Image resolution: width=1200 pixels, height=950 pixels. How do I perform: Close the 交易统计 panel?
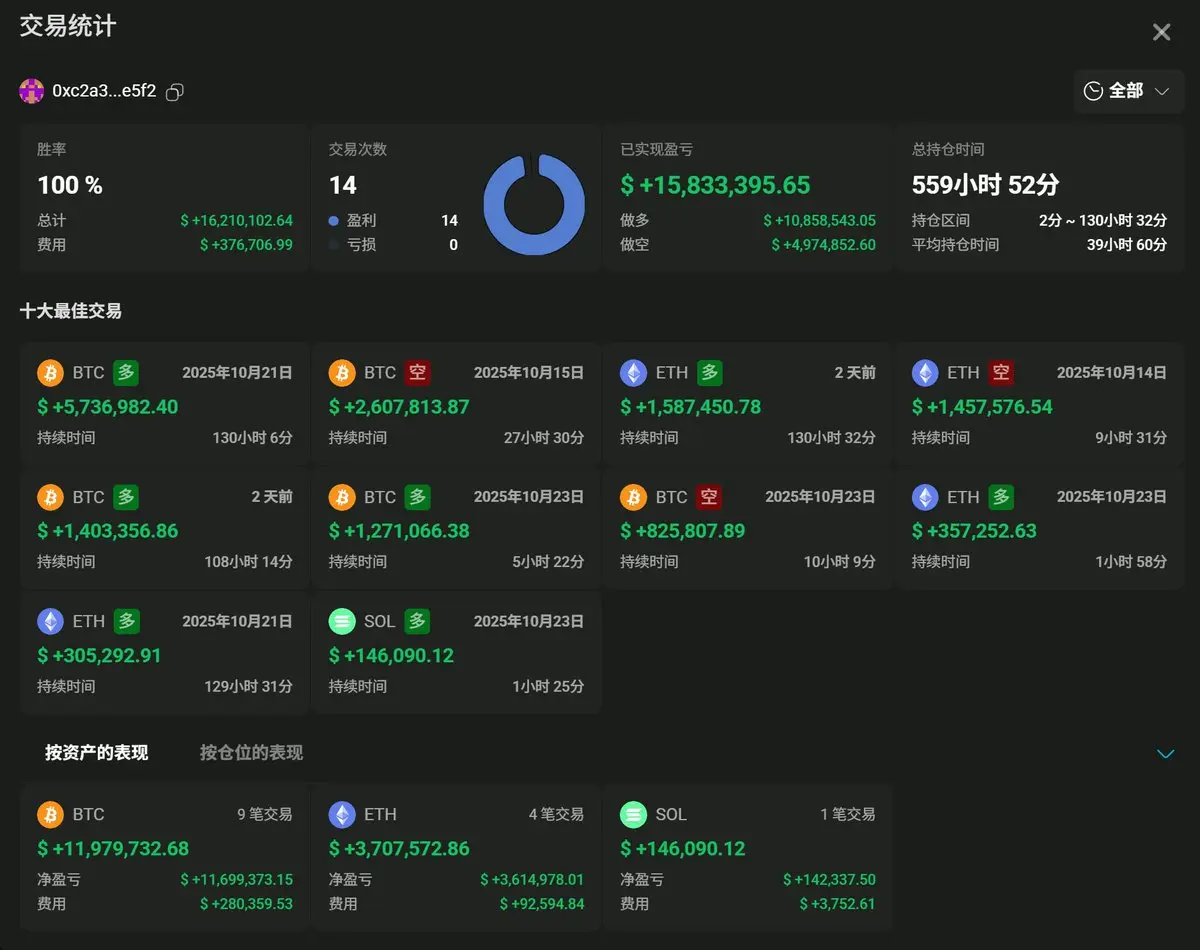click(1161, 32)
